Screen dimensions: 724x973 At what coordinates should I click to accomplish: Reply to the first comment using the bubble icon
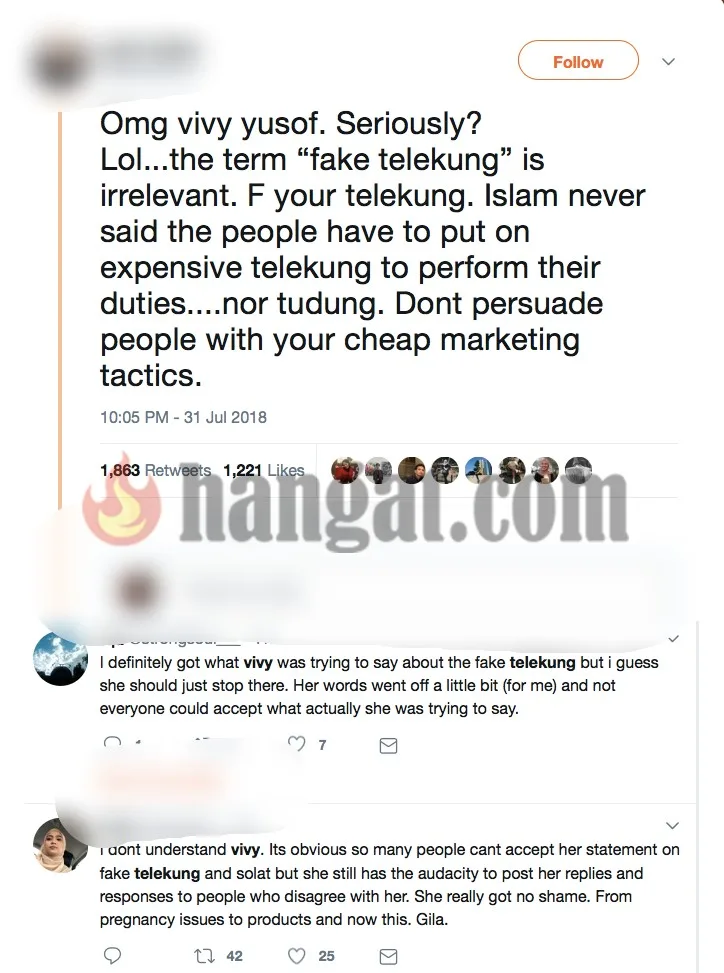(x=112, y=743)
